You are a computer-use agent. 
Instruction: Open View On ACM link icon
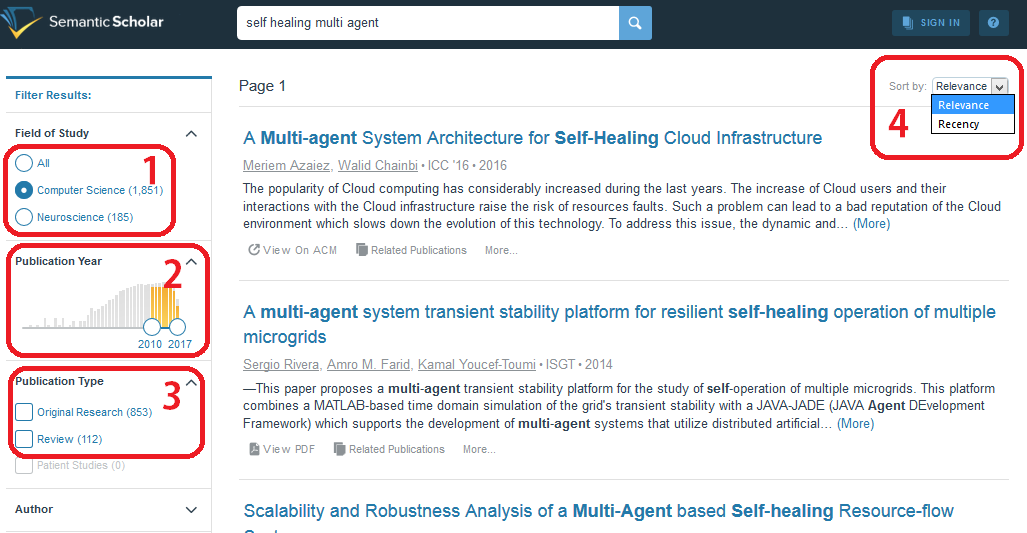255,250
